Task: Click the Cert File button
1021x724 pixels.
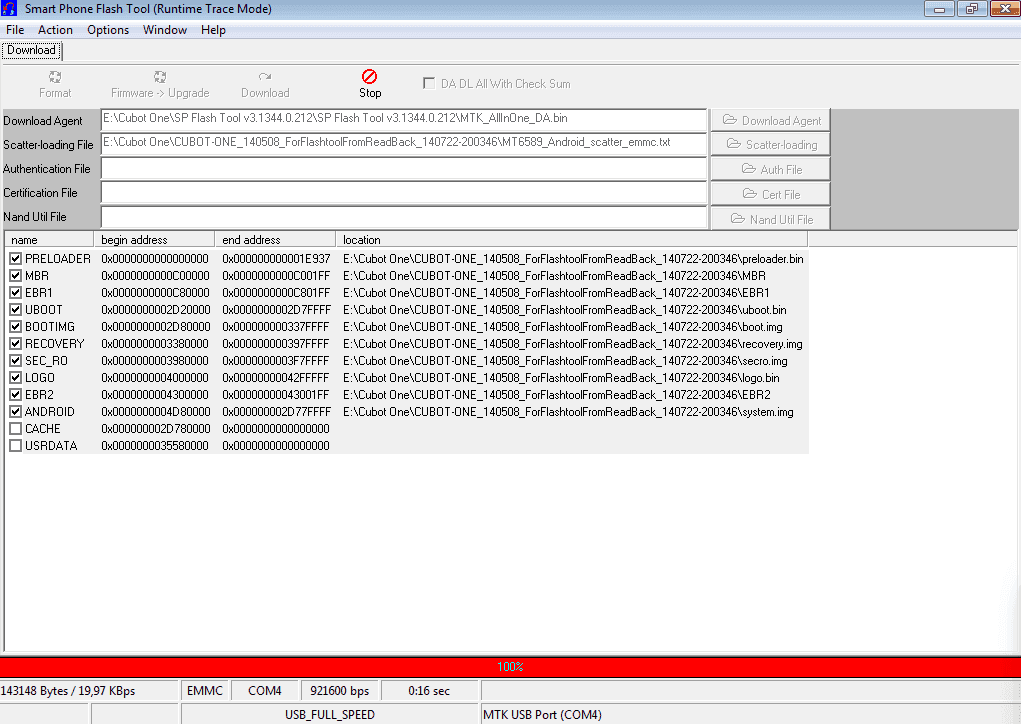Action: 770,194
